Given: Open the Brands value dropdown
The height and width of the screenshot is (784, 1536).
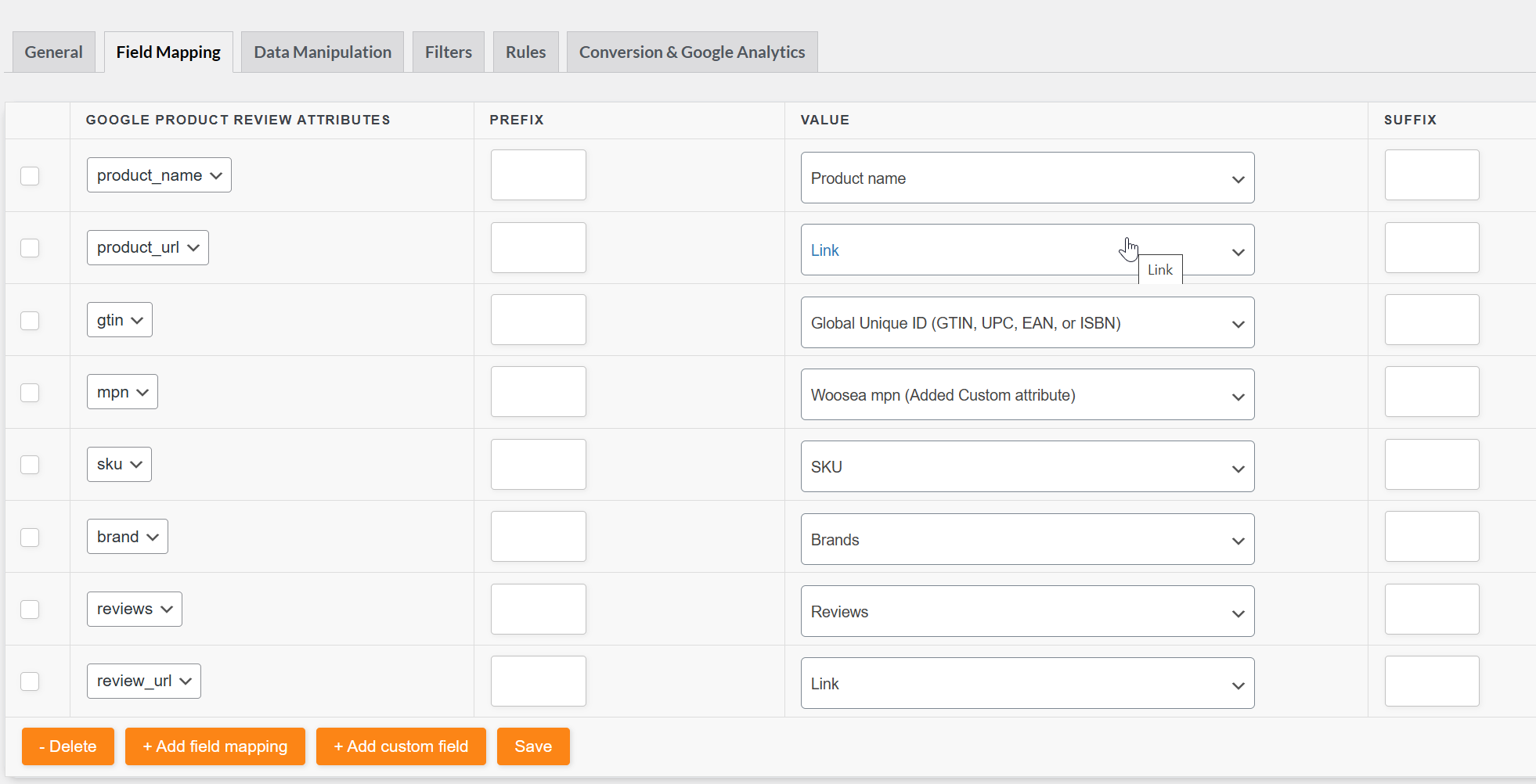Looking at the screenshot, I should [1027, 540].
